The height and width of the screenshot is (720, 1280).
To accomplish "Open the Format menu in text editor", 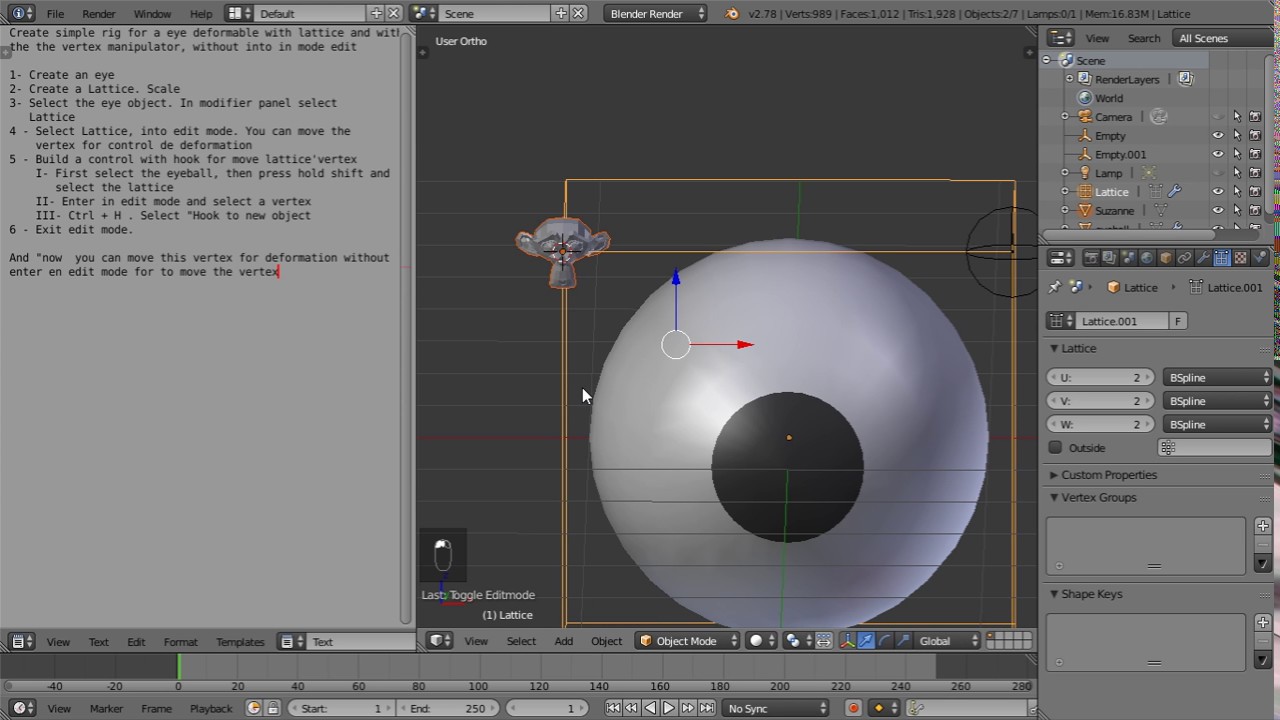I will [180, 642].
